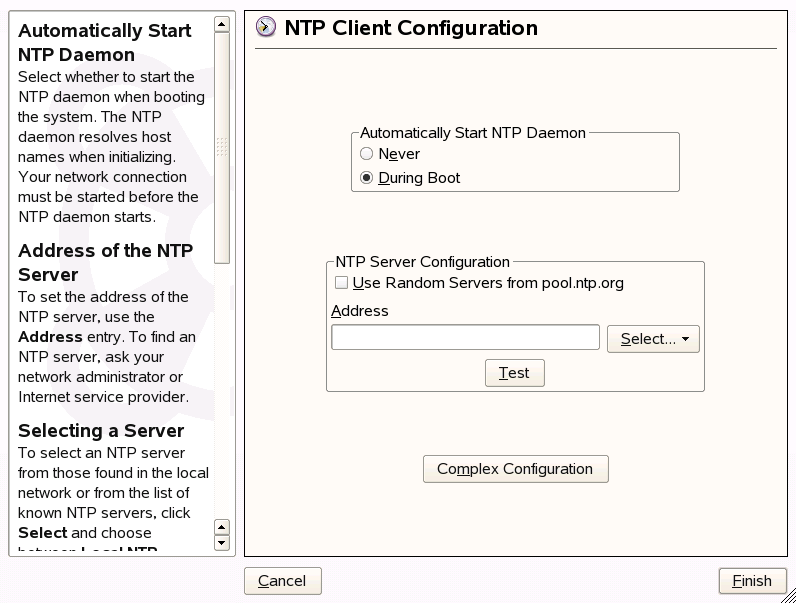Click the scroll-up arrow atop the help panel
This screenshot has width=796, height=603.
[222, 25]
